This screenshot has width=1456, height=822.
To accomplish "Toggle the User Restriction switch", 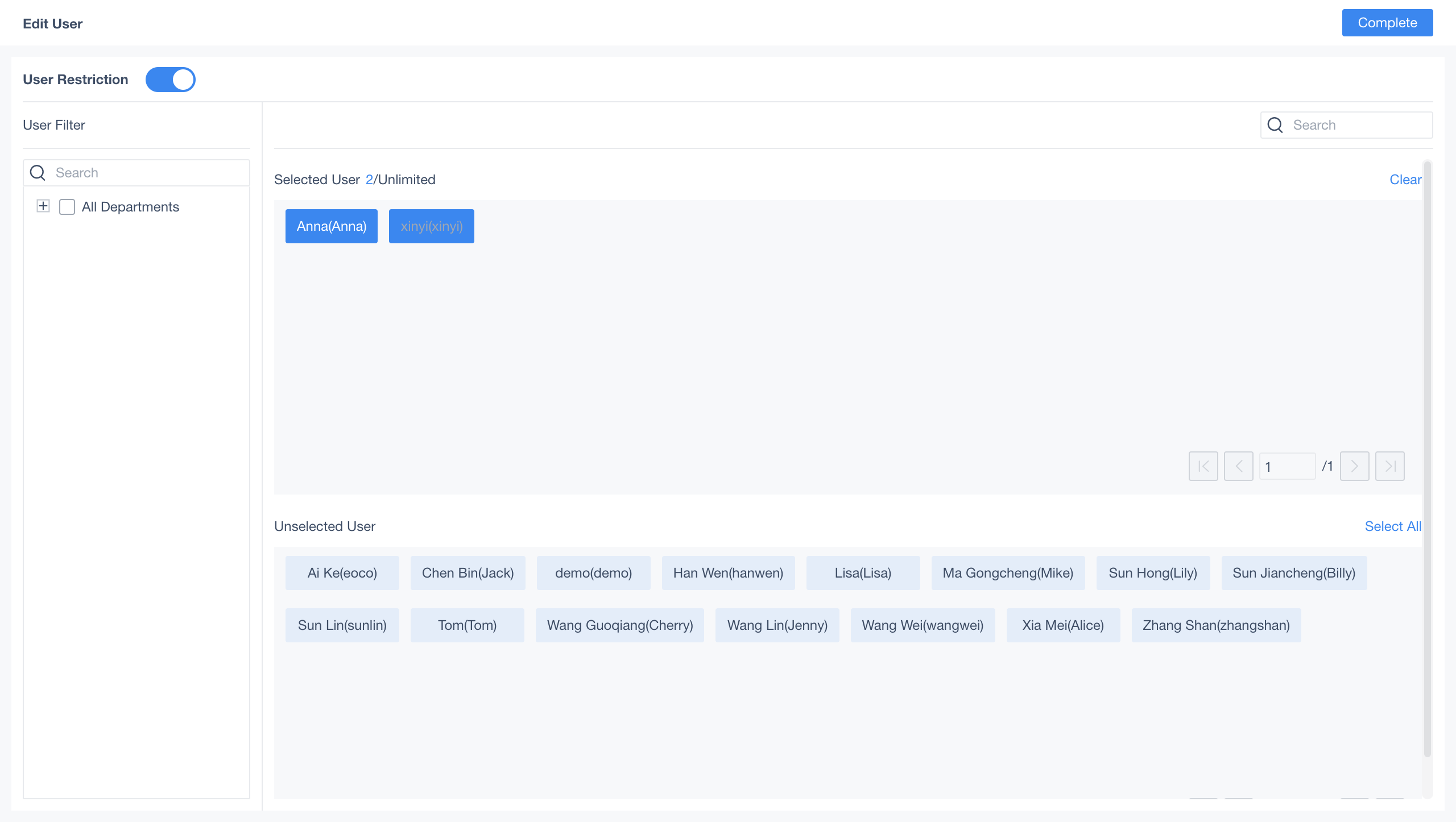I will (170, 80).
